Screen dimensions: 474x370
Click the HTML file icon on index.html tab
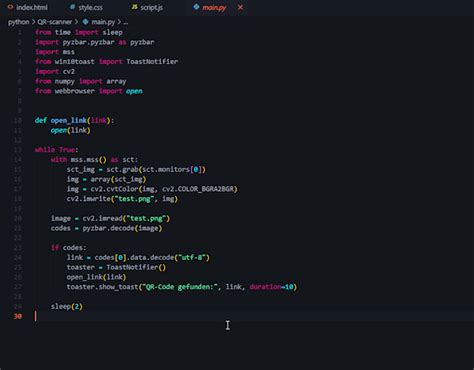coord(10,7)
